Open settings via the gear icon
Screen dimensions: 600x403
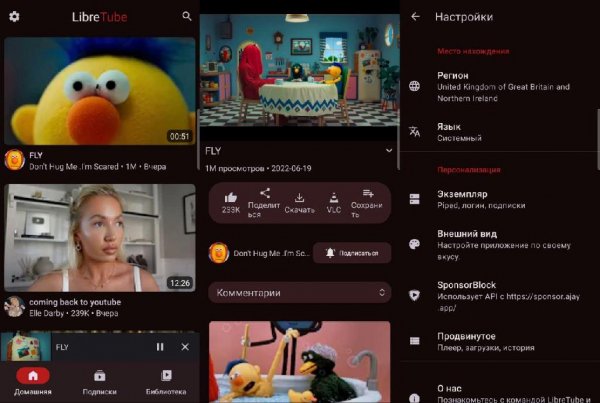click(x=14, y=16)
